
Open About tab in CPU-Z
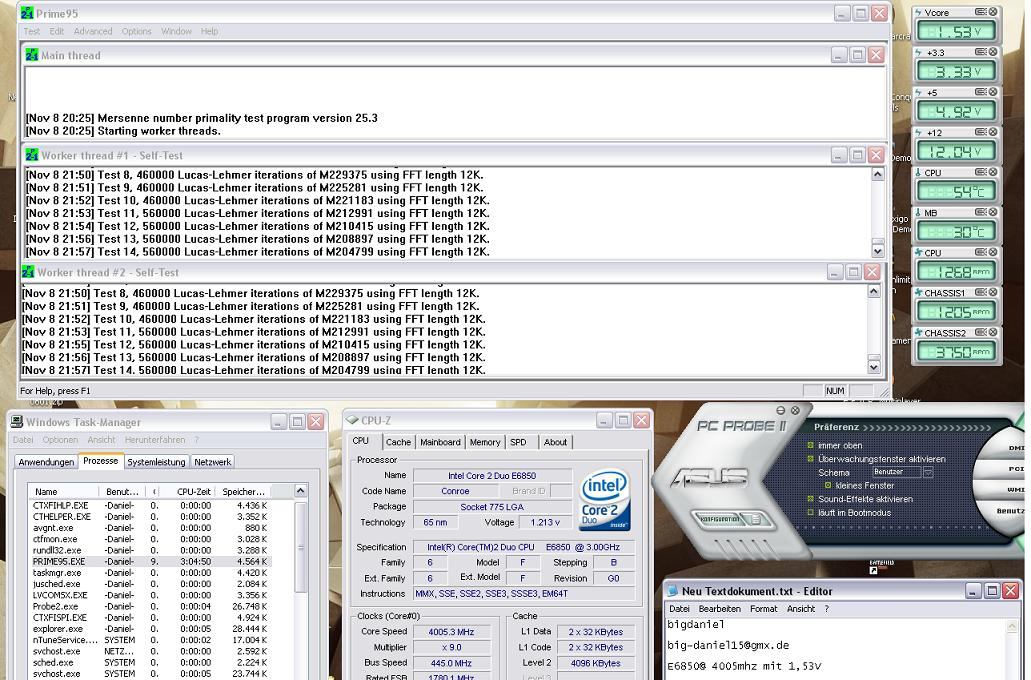pyautogui.click(x=555, y=442)
